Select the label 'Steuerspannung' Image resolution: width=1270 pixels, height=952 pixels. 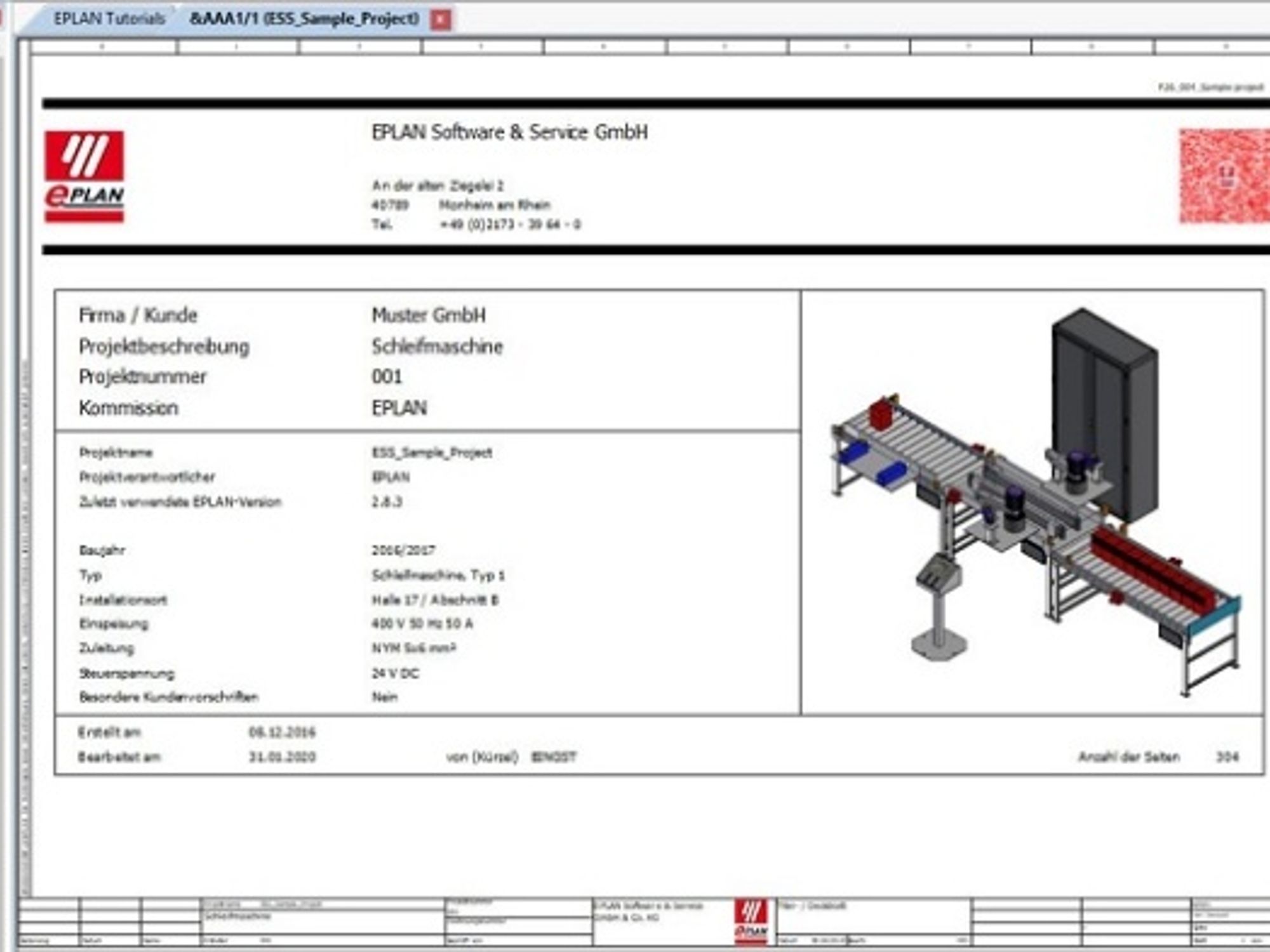[x=126, y=673]
